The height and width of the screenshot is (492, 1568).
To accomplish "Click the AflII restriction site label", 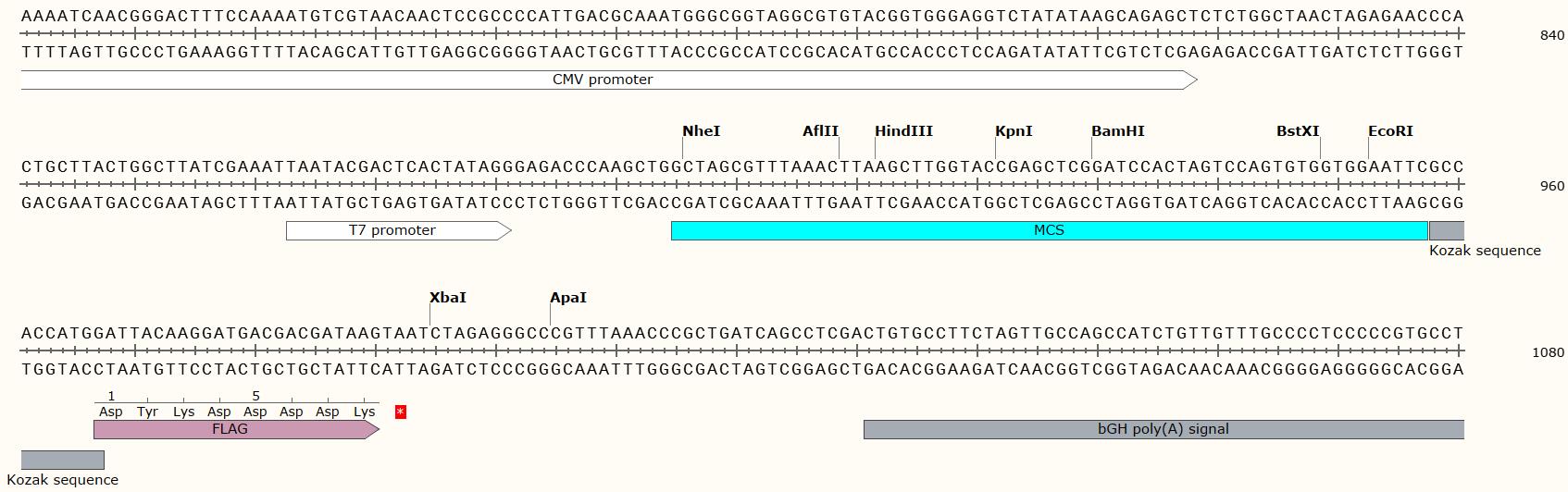I will (x=820, y=131).
